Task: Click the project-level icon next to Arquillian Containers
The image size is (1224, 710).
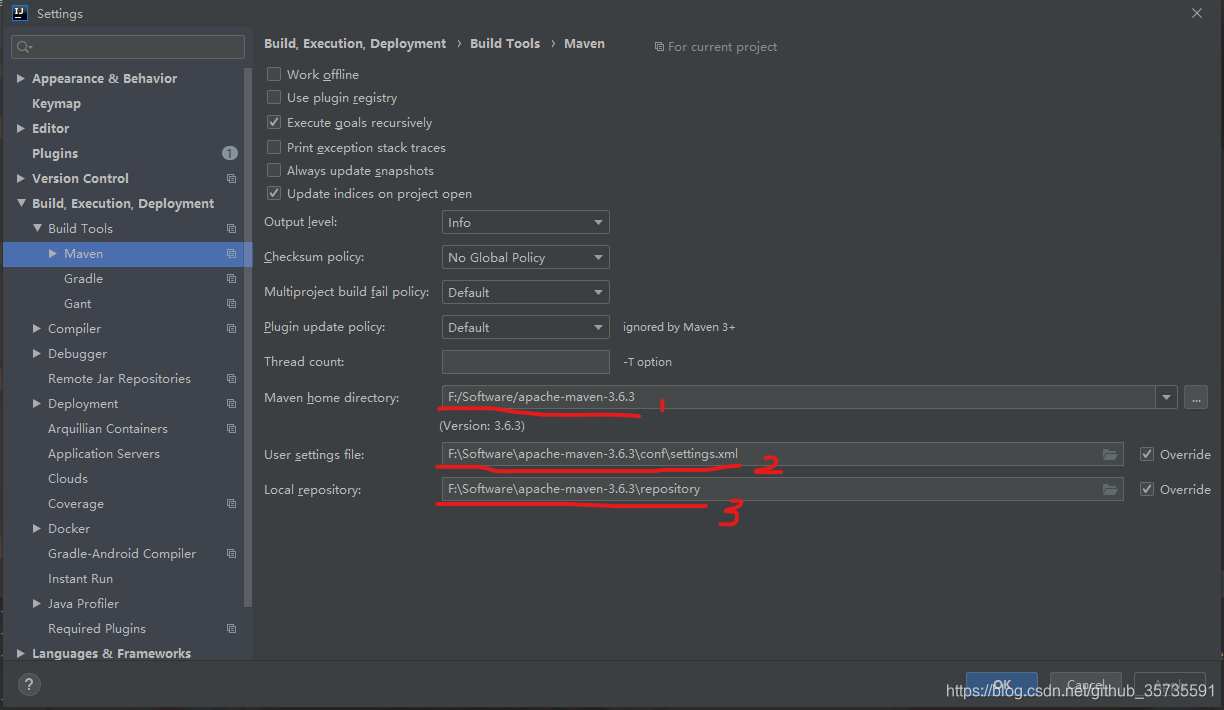Action: [231, 429]
